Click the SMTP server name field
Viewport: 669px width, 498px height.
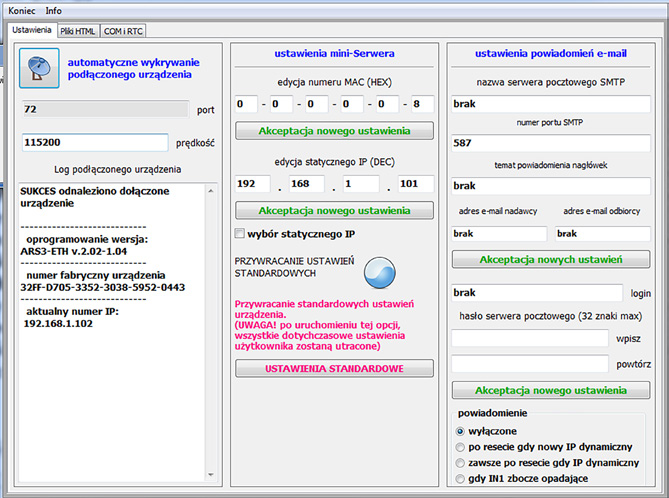pos(551,104)
